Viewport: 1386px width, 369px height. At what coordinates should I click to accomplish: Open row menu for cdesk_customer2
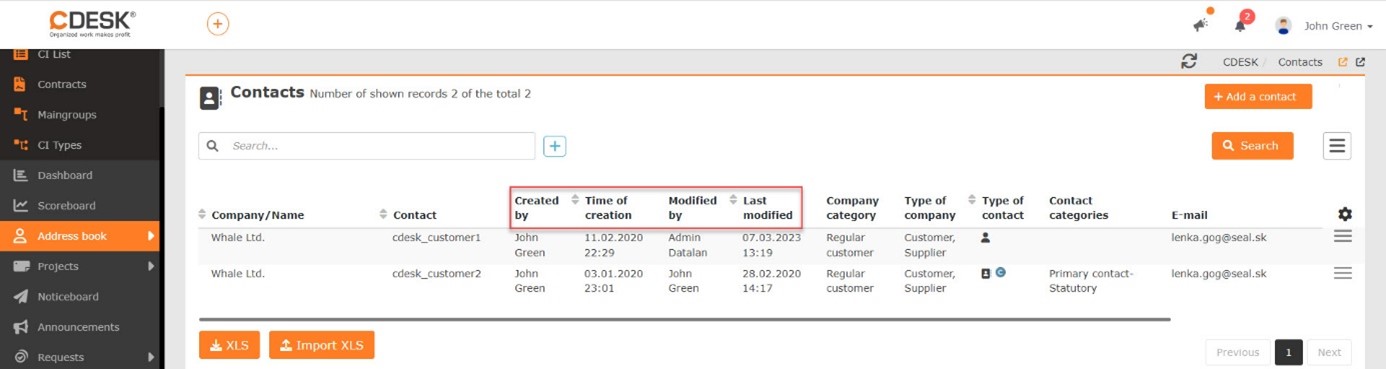coord(1343,273)
